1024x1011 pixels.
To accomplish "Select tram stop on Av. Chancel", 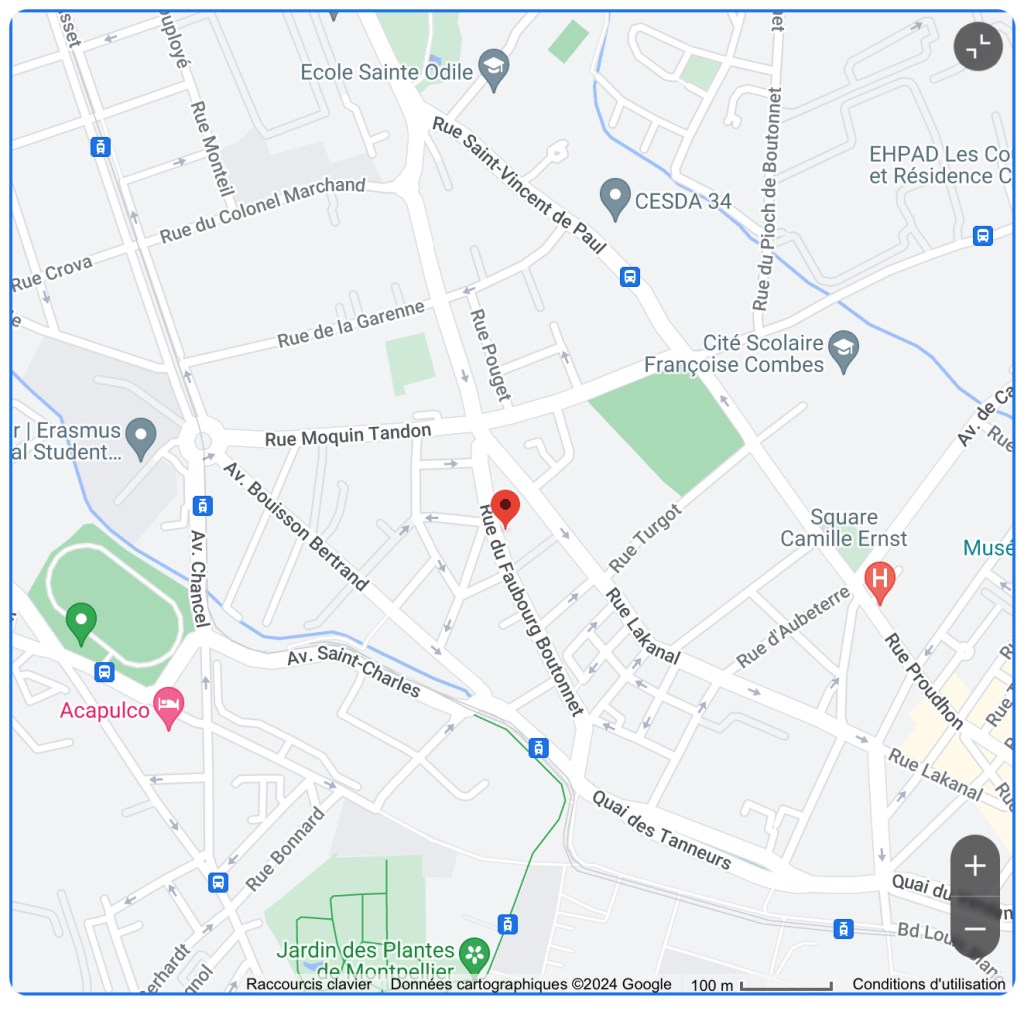I will (x=202, y=506).
